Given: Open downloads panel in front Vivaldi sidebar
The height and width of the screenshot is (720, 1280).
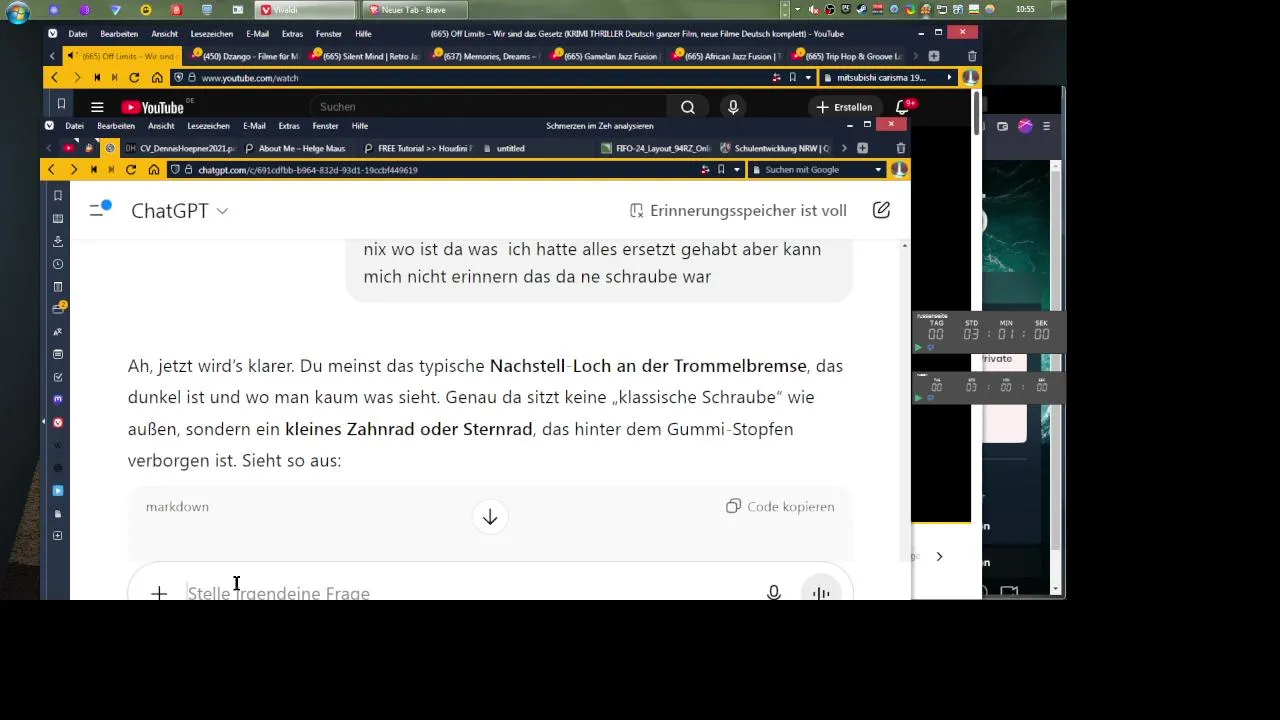Looking at the screenshot, I should tap(57, 241).
